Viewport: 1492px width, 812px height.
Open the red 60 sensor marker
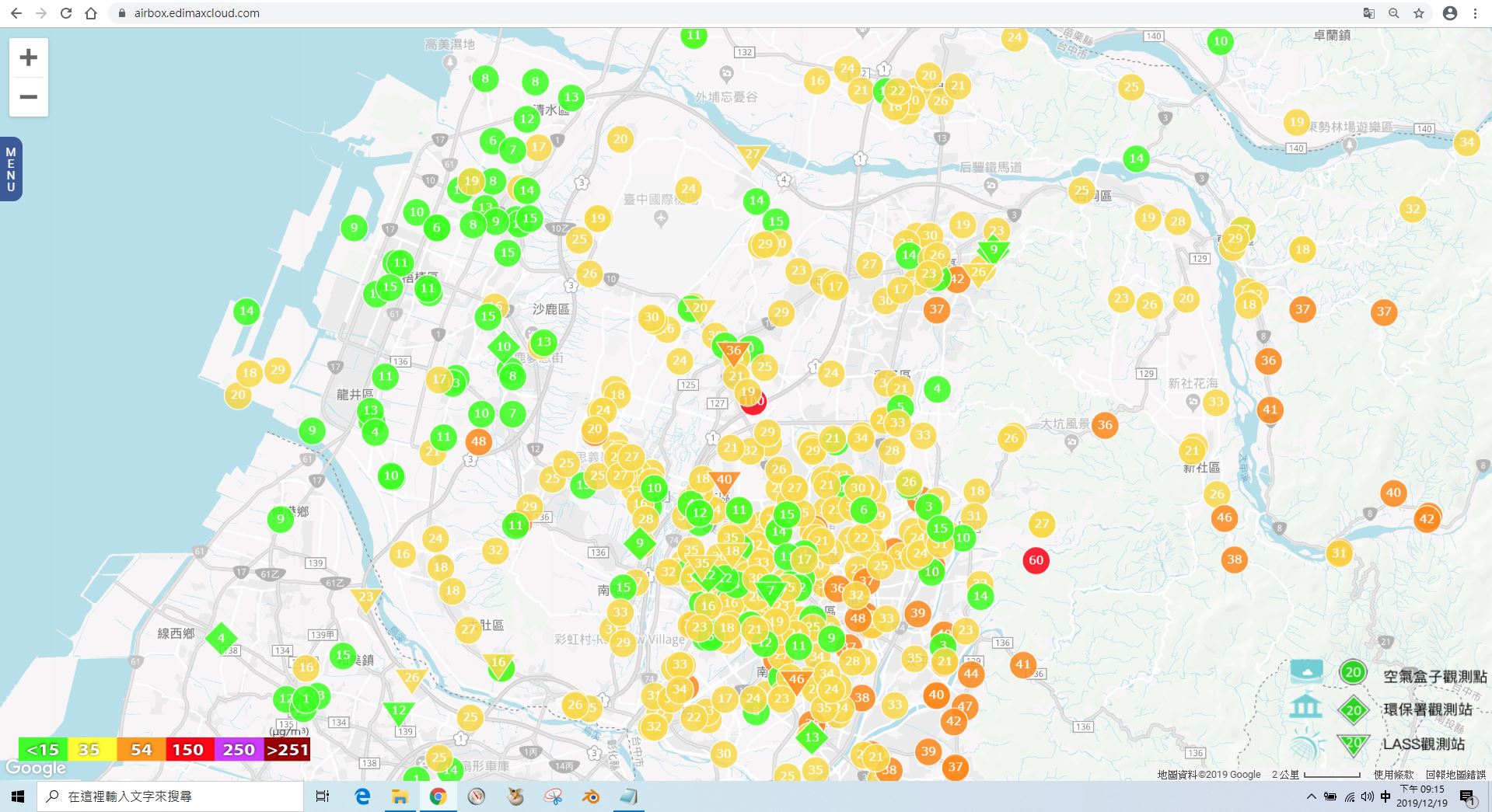(1036, 560)
